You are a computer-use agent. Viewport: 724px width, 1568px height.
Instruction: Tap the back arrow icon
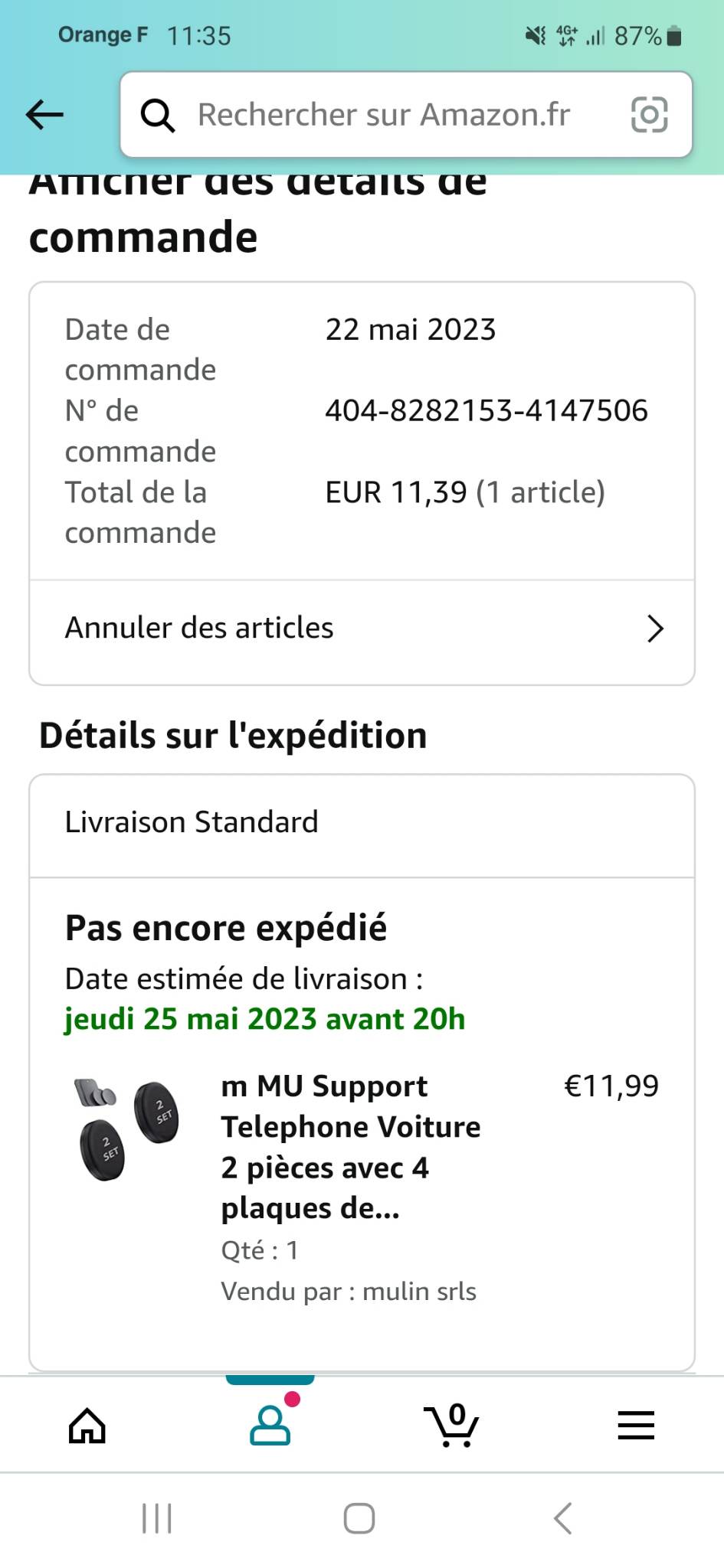pyautogui.click(x=44, y=115)
